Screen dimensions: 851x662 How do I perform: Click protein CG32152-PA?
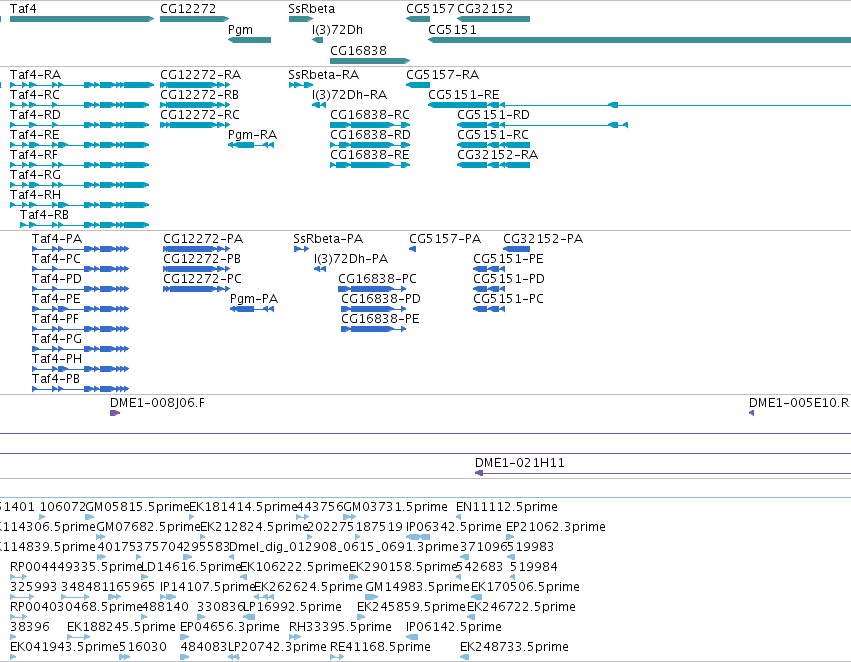(516, 249)
